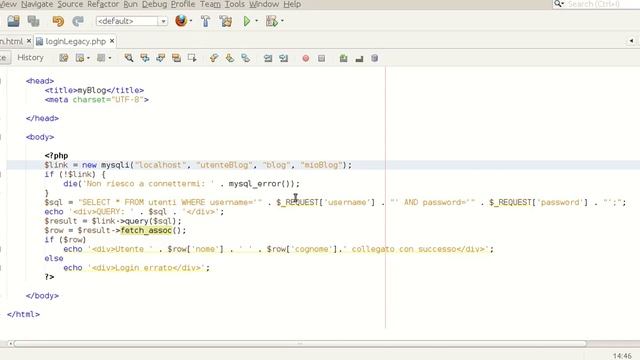Click the Find Previous Occurrence icon
The width and height of the screenshot is (640, 360).
click(144, 58)
